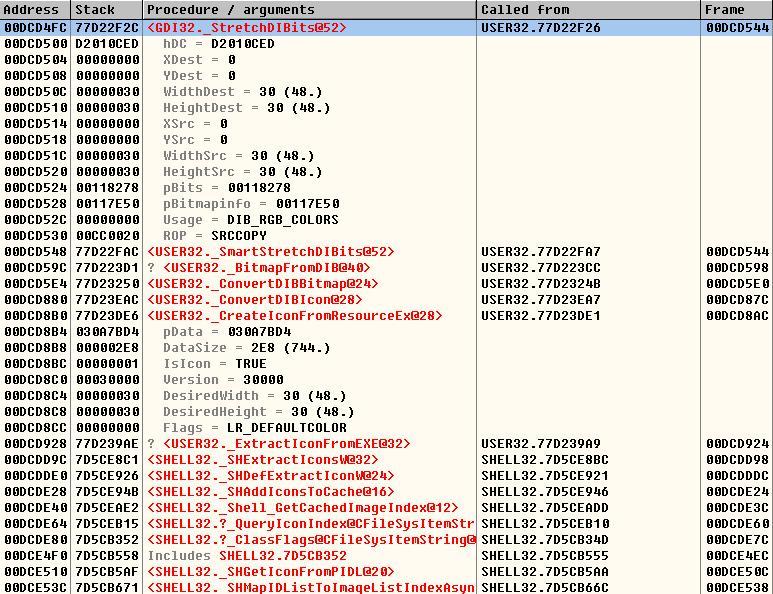The width and height of the screenshot is (773, 594).
Task: Select the SHELL32.?_ClassFlags@CFileSysItemString call
Action: [311, 540]
